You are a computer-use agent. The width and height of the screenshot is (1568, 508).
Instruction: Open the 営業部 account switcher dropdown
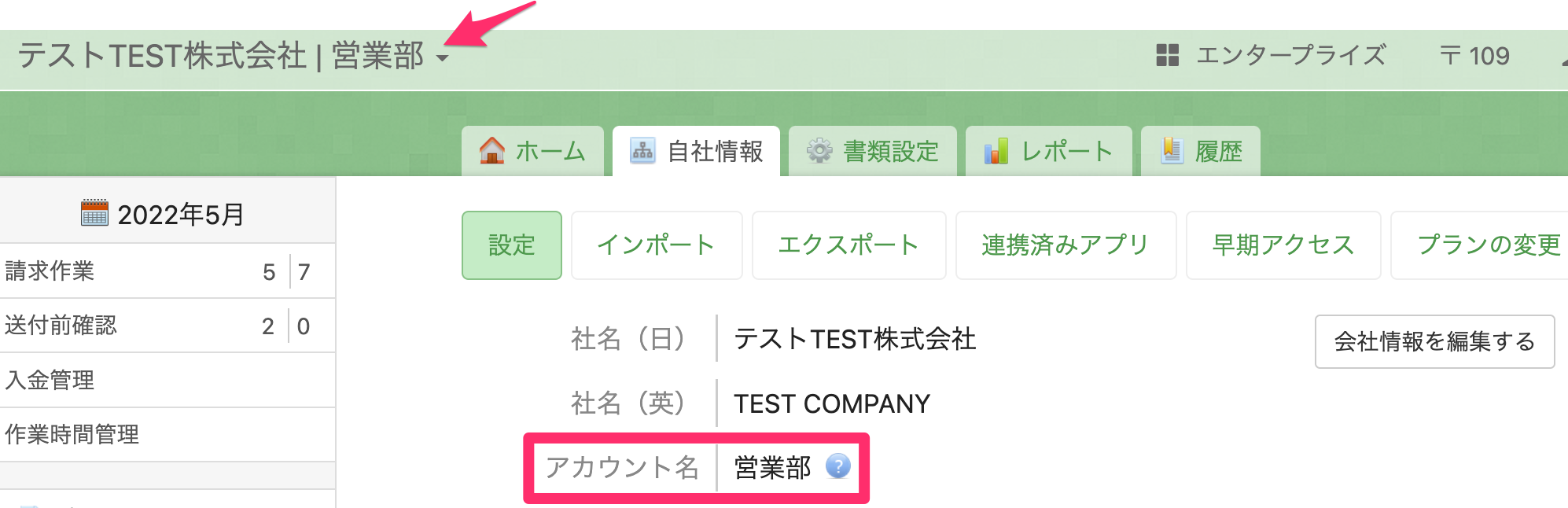pyautogui.click(x=444, y=58)
